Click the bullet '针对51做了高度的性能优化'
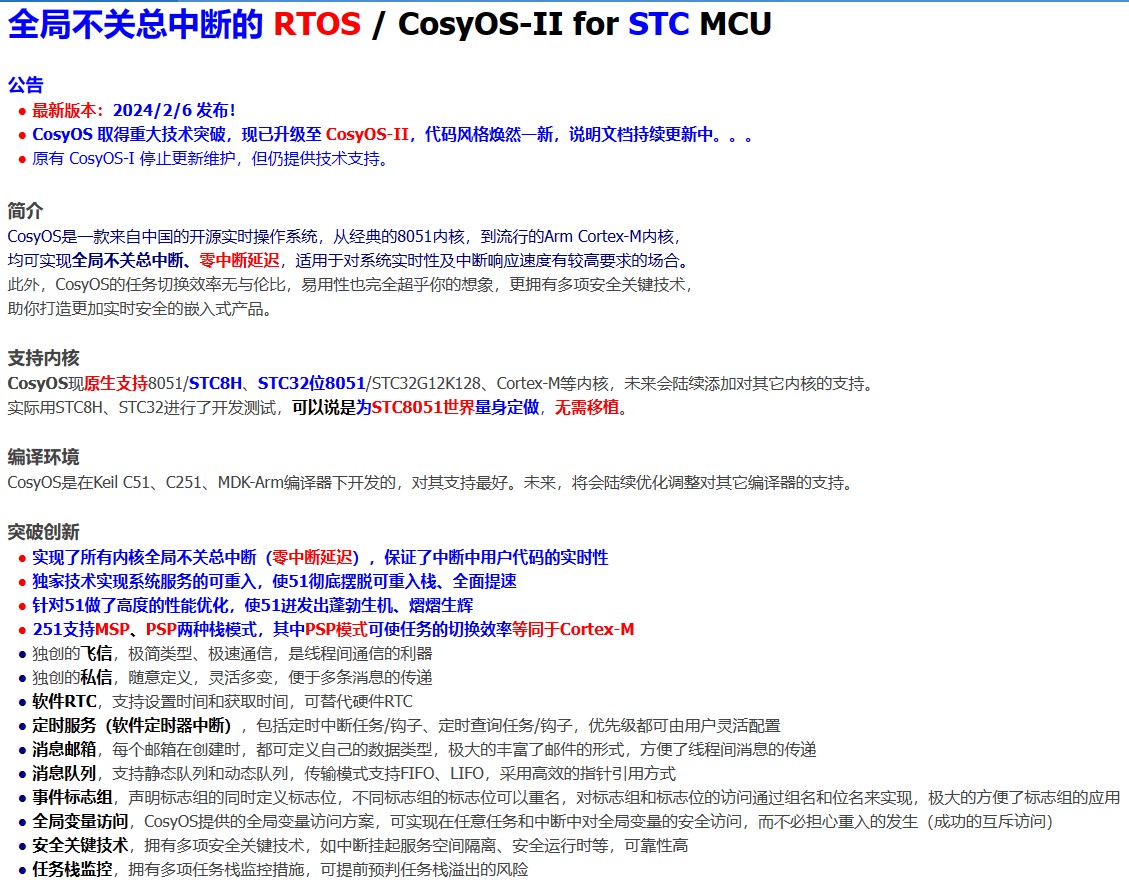 (x=253, y=605)
